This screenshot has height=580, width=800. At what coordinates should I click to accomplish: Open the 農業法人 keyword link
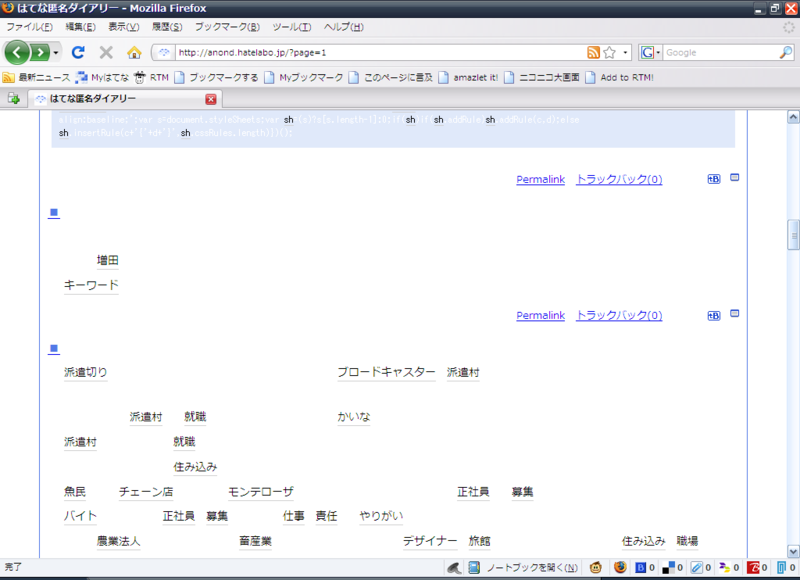[x=118, y=541]
